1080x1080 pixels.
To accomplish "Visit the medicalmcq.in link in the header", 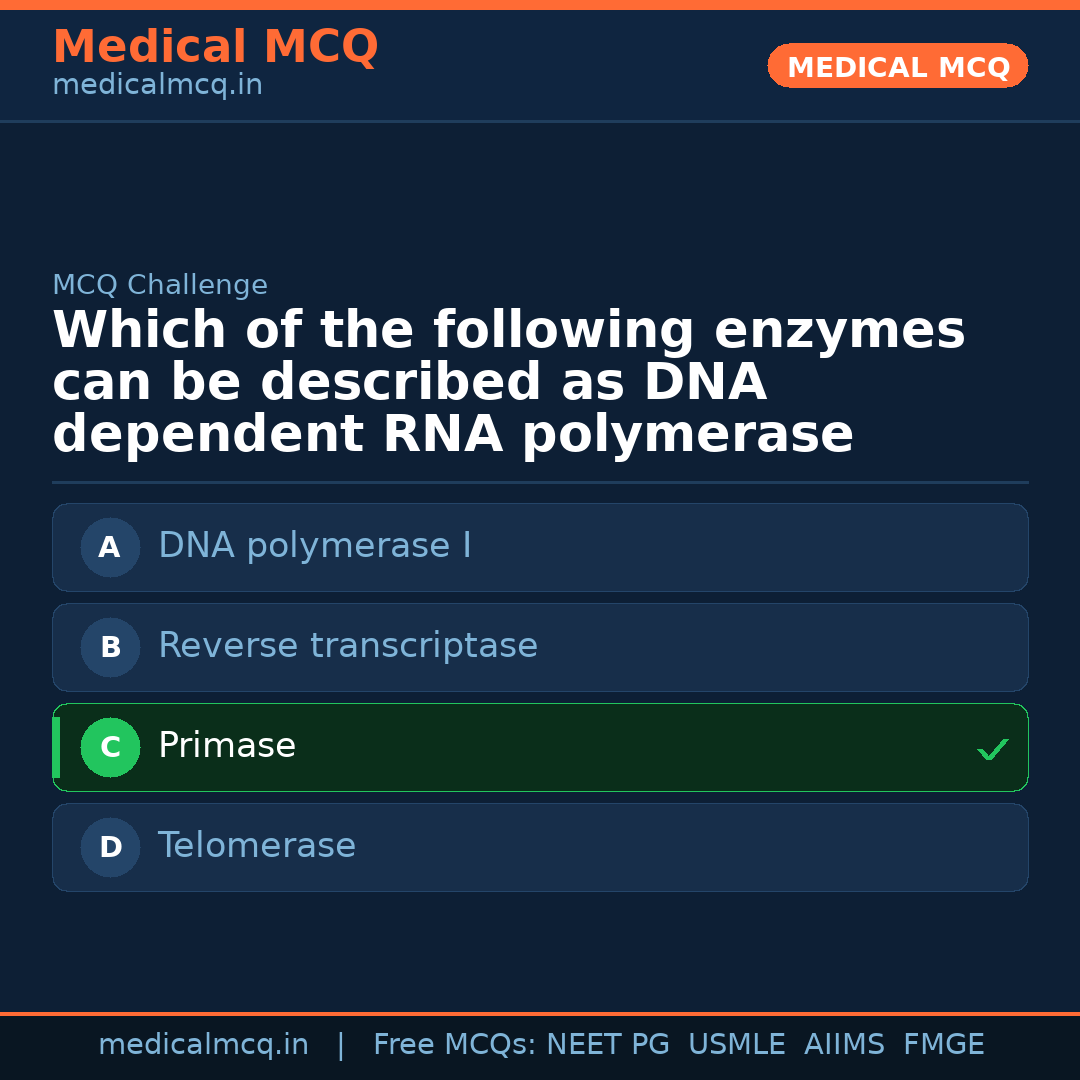I will [x=156, y=84].
